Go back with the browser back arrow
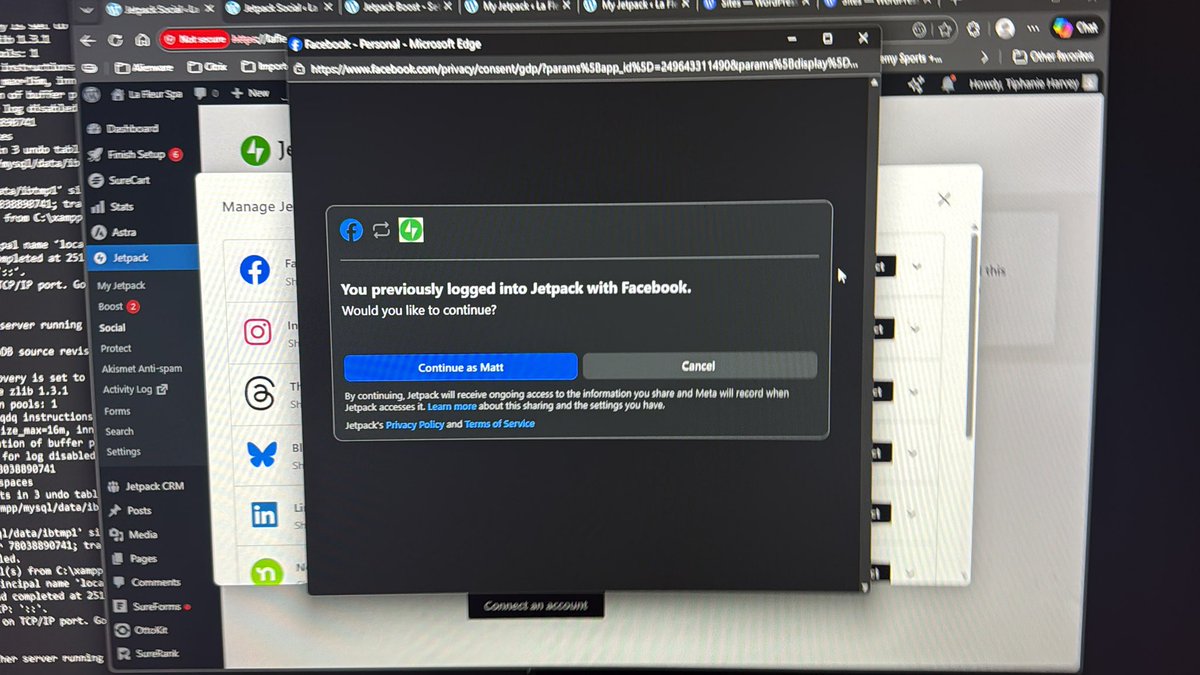This screenshot has width=1200, height=675. 89,40
